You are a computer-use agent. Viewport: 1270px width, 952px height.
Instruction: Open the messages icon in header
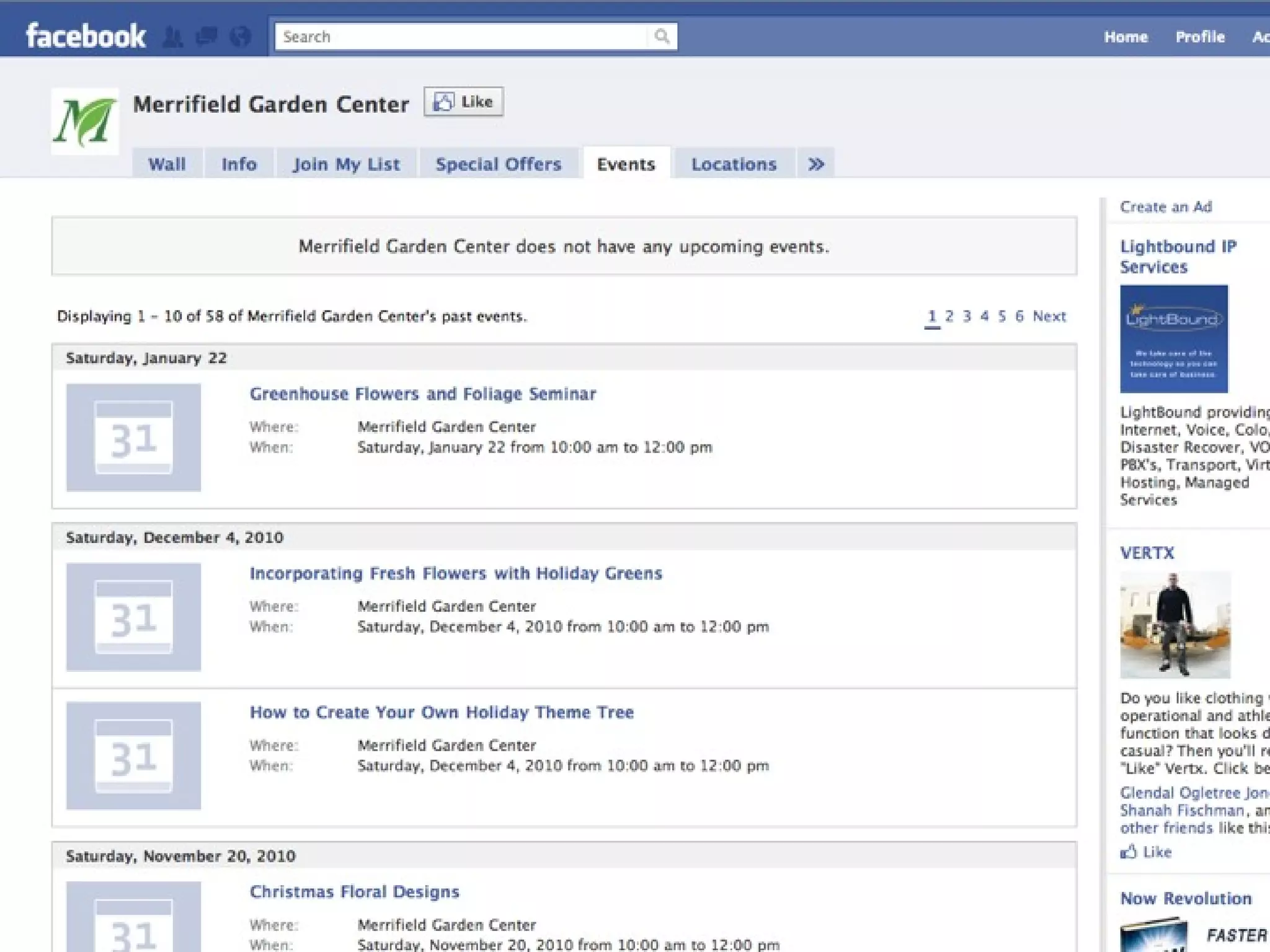coord(206,37)
